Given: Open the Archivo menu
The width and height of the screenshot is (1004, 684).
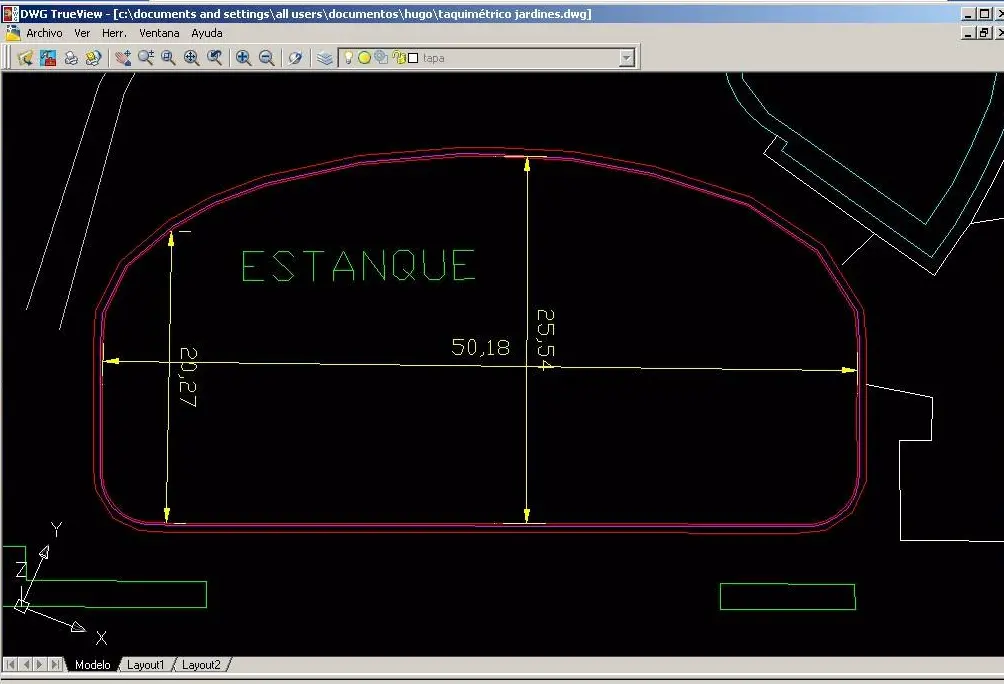Looking at the screenshot, I should [44, 33].
